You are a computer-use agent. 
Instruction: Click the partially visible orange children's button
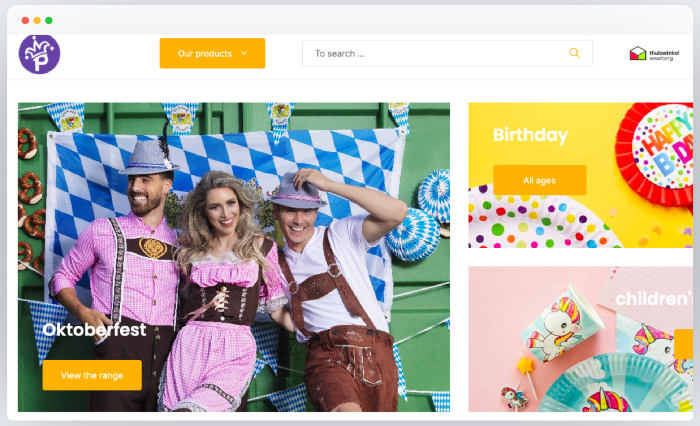click(x=684, y=344)
